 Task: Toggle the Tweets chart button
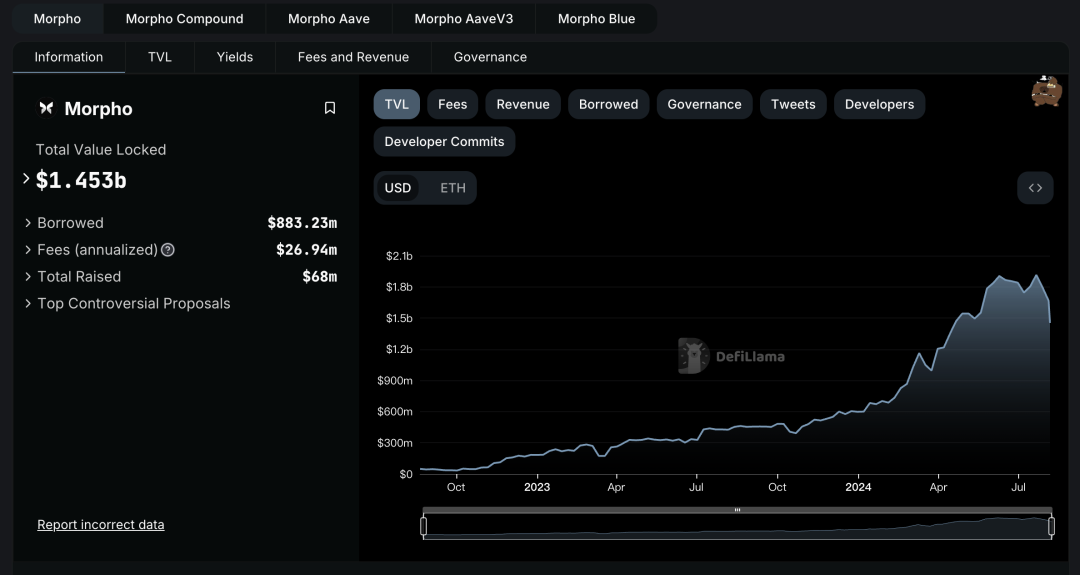click(793, 104)
